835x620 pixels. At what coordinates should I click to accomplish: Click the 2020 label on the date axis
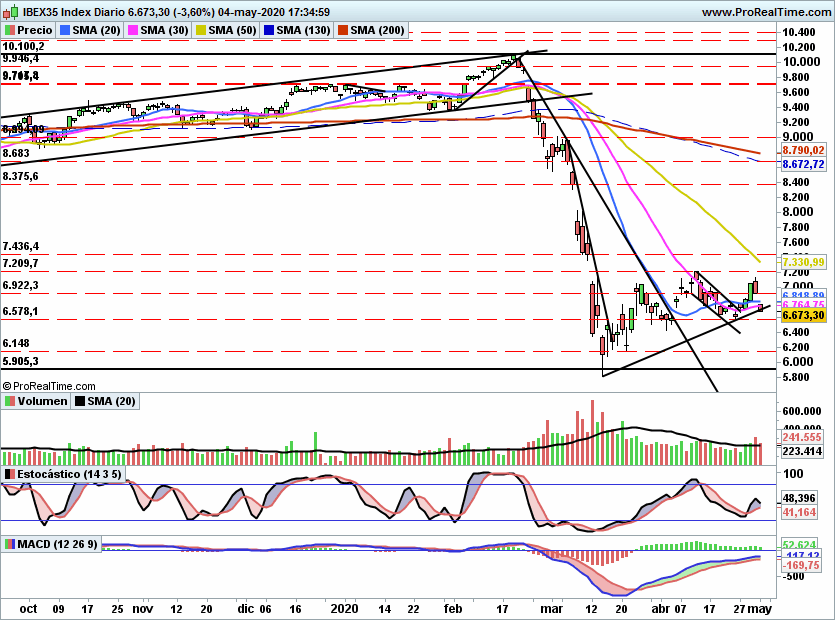[344, 607]
